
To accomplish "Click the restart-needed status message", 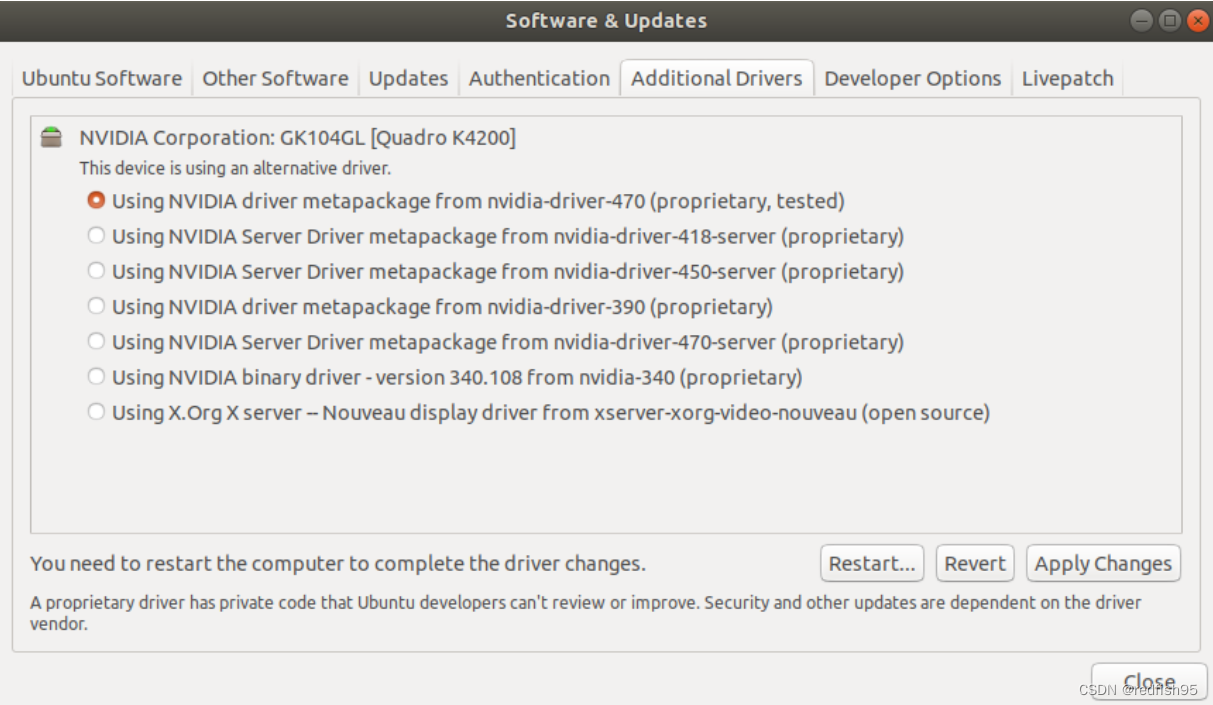I will 338,564.
